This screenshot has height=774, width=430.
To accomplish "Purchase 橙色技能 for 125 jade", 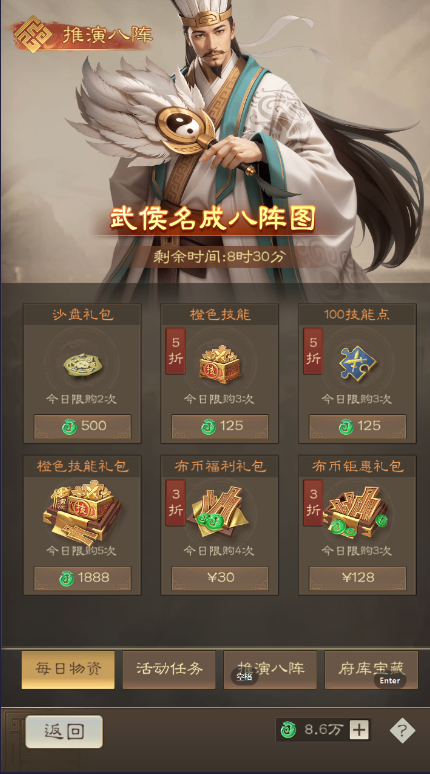I will tap(220, 426).
